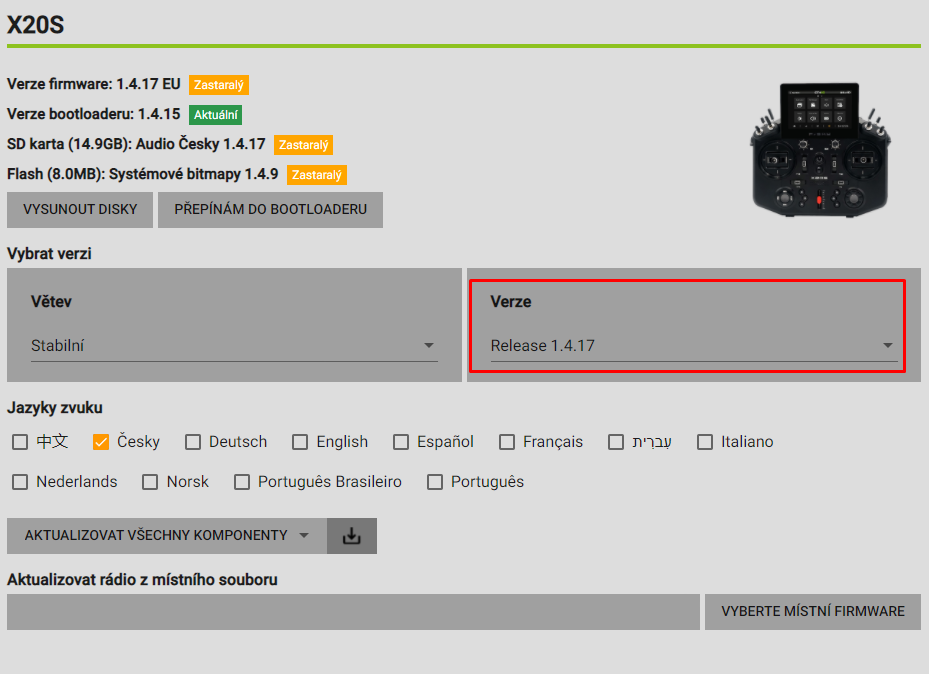Toggle the Nederlands language checkbox
The width and height of the screenshot is (929, 674).
pyautogui.click(x=20, y=482)
